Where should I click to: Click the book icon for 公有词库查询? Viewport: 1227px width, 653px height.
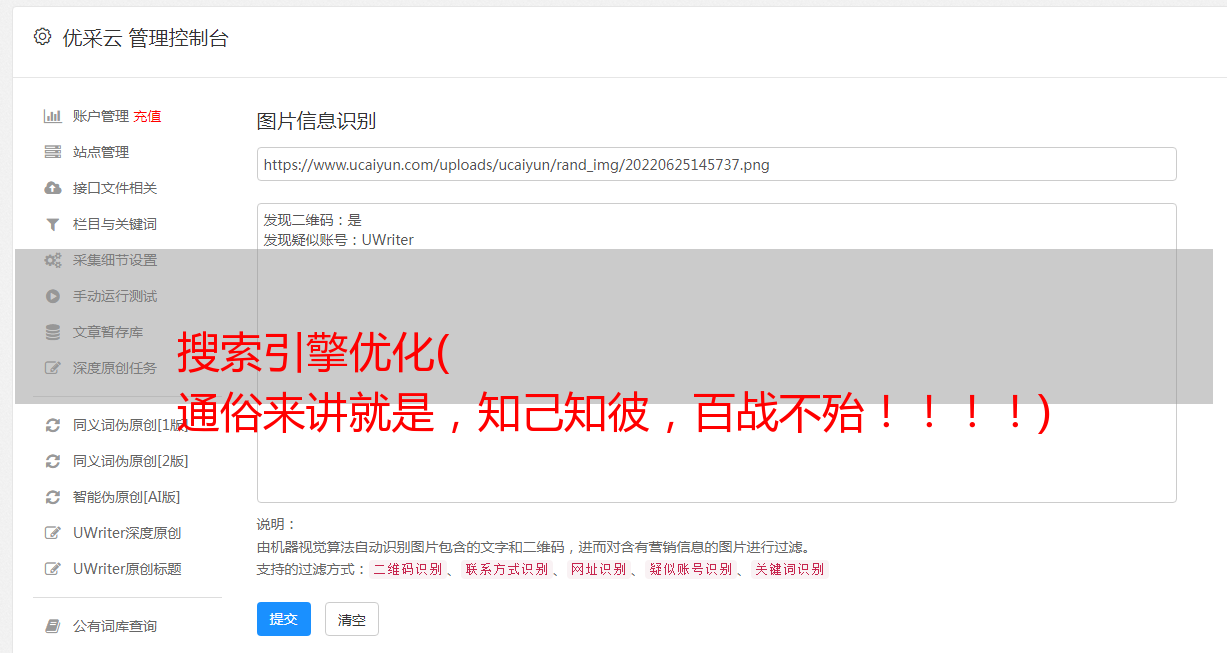coord(53,626)
